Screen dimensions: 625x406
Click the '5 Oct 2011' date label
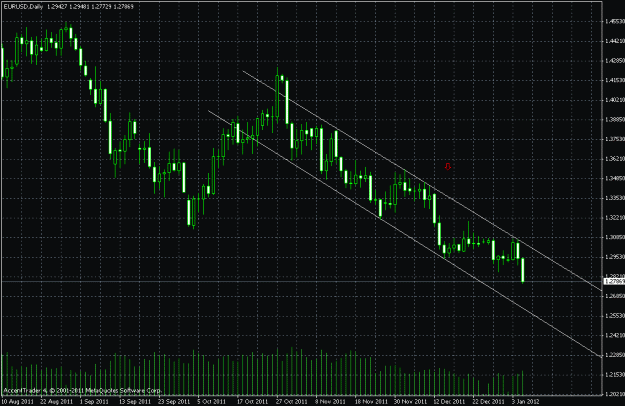tap(211, 401)
